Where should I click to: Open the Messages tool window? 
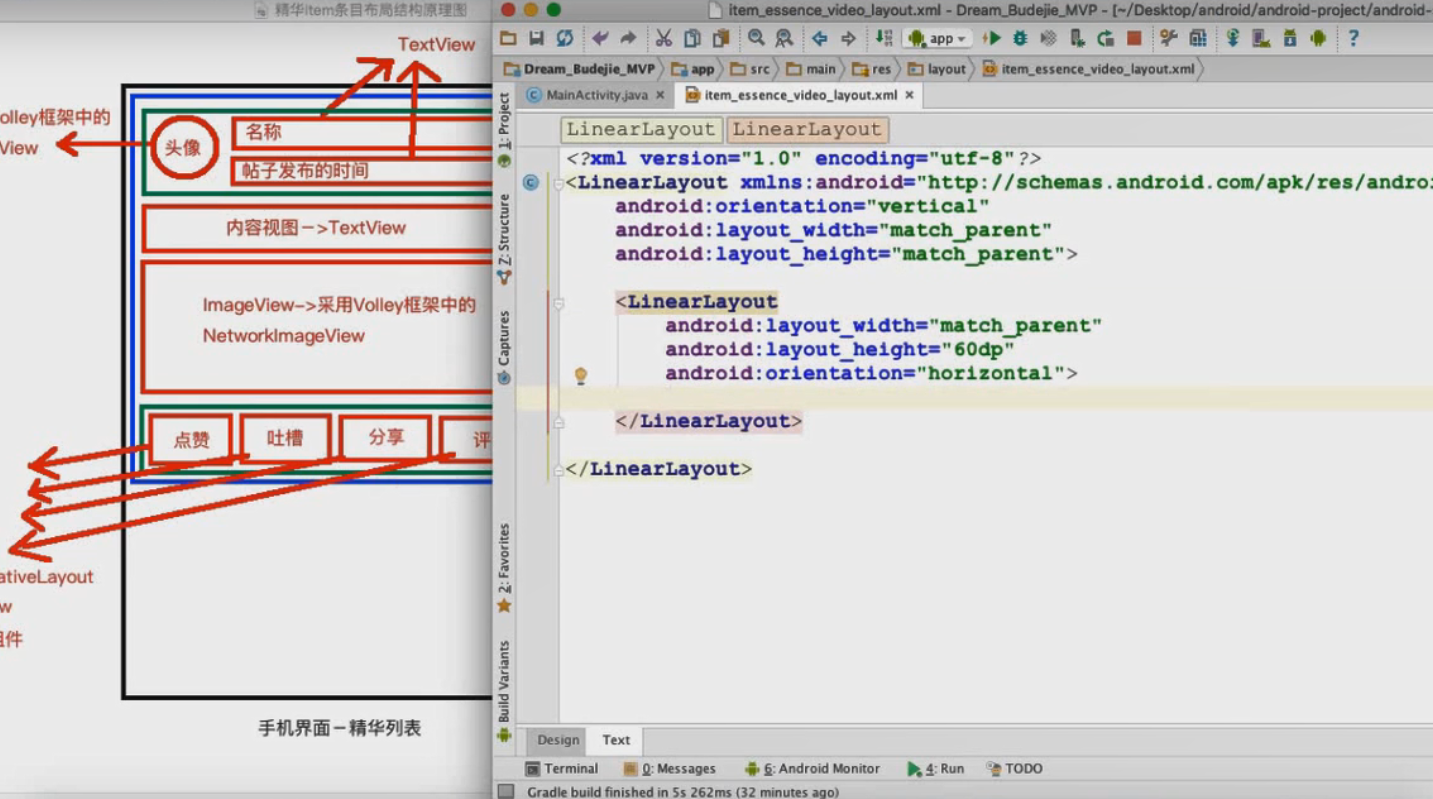point(670,769)
